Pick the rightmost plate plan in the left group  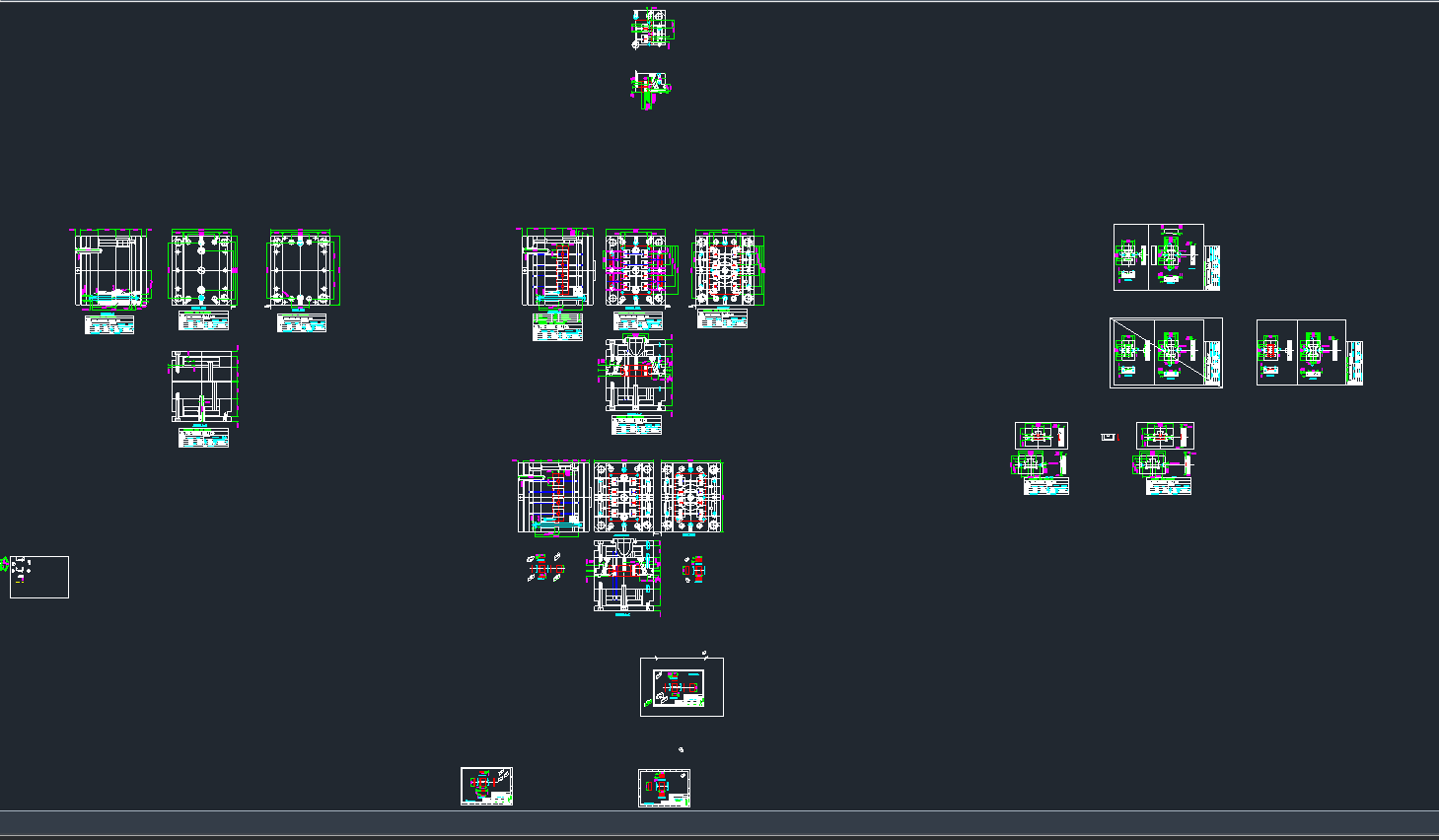303,269
